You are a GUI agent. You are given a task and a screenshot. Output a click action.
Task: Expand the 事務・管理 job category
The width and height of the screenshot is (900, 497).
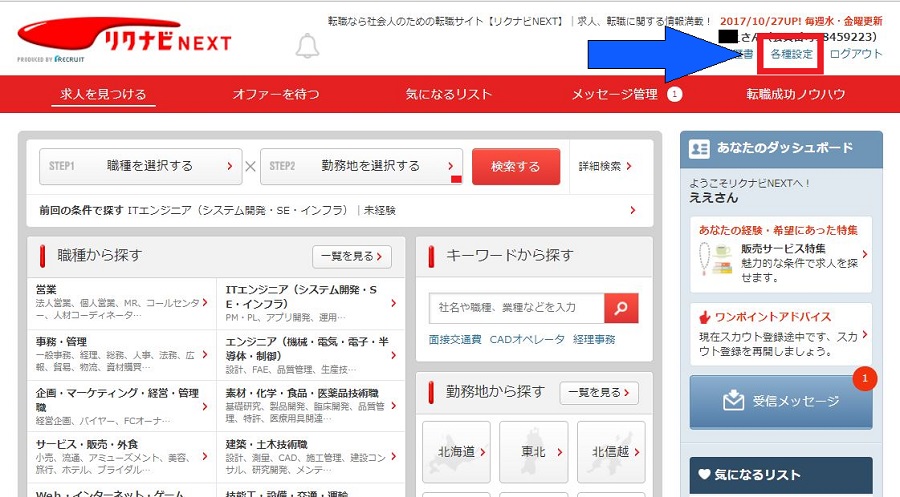[122, 354]
